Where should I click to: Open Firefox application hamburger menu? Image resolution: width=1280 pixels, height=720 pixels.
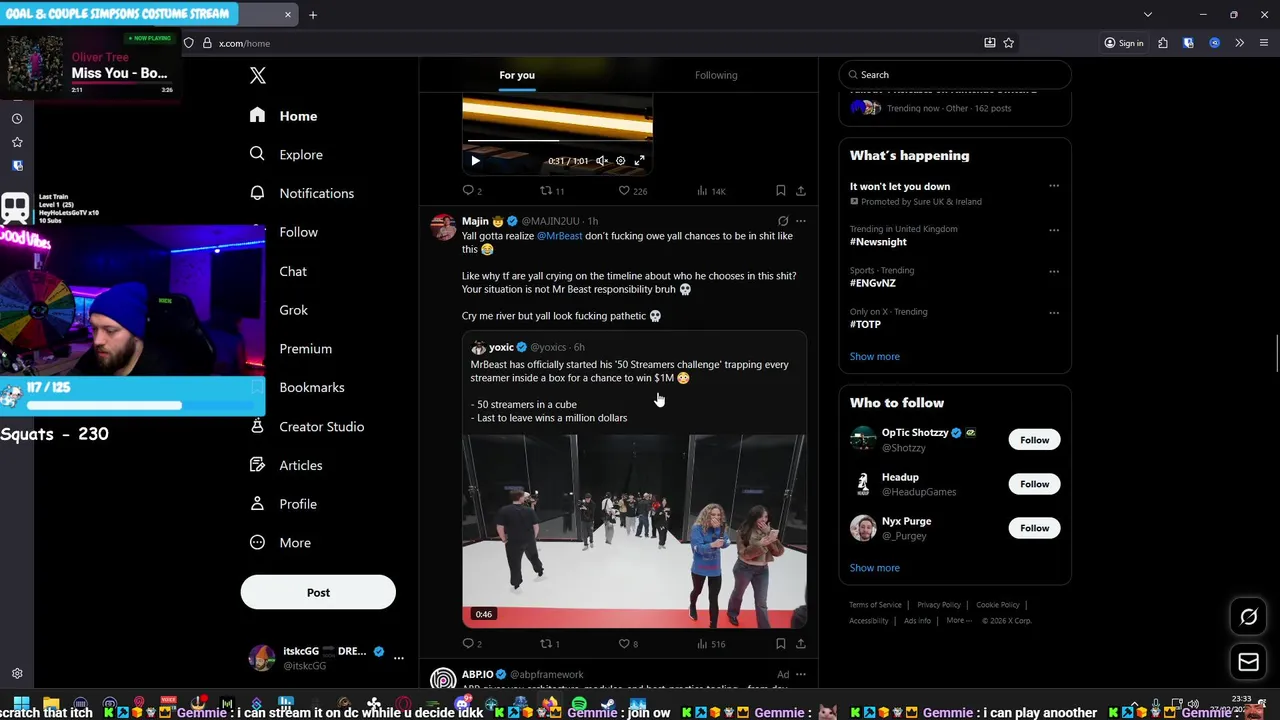click(x=1264, y=43)
